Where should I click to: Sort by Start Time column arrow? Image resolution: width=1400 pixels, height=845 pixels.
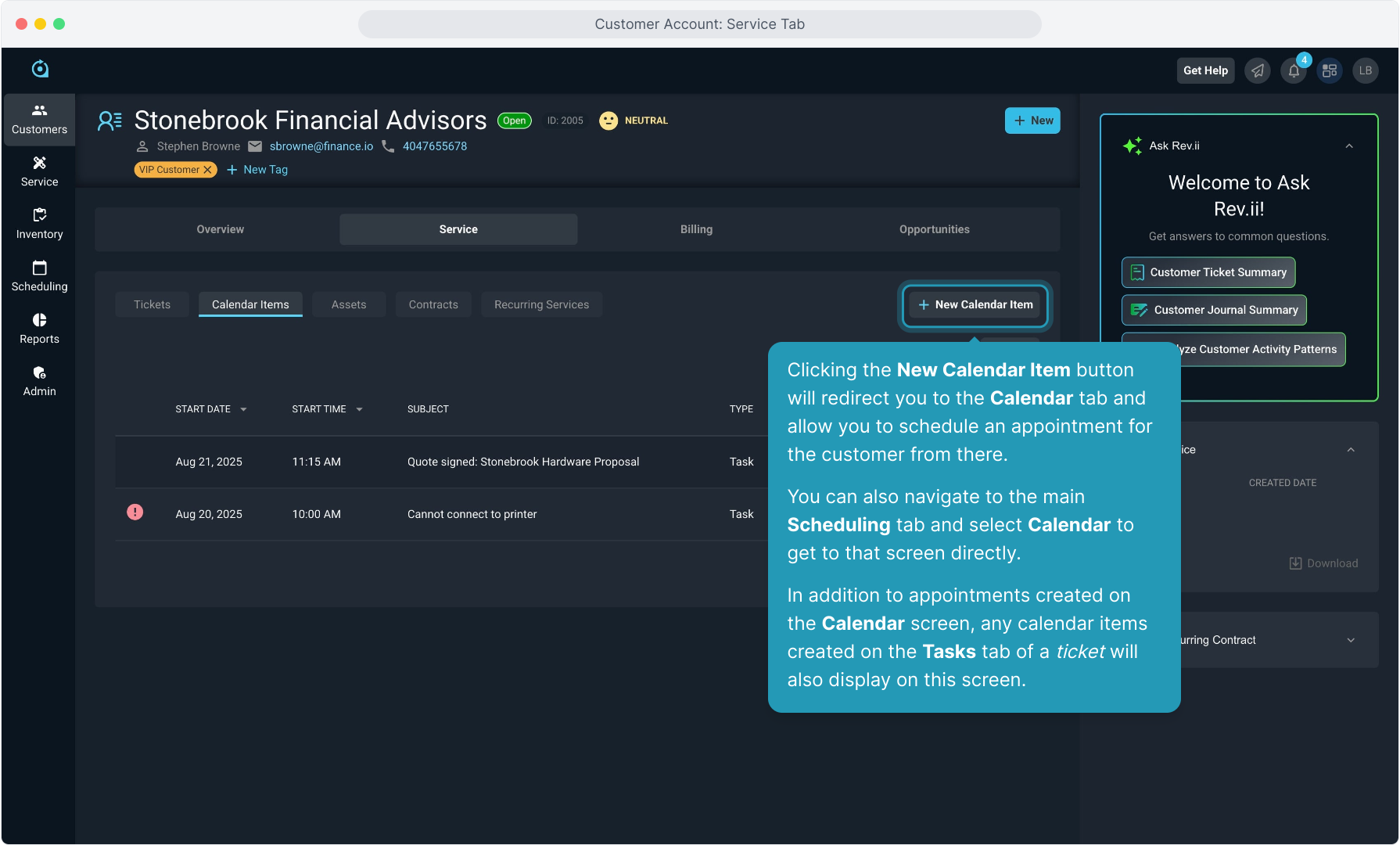[359, 409]
